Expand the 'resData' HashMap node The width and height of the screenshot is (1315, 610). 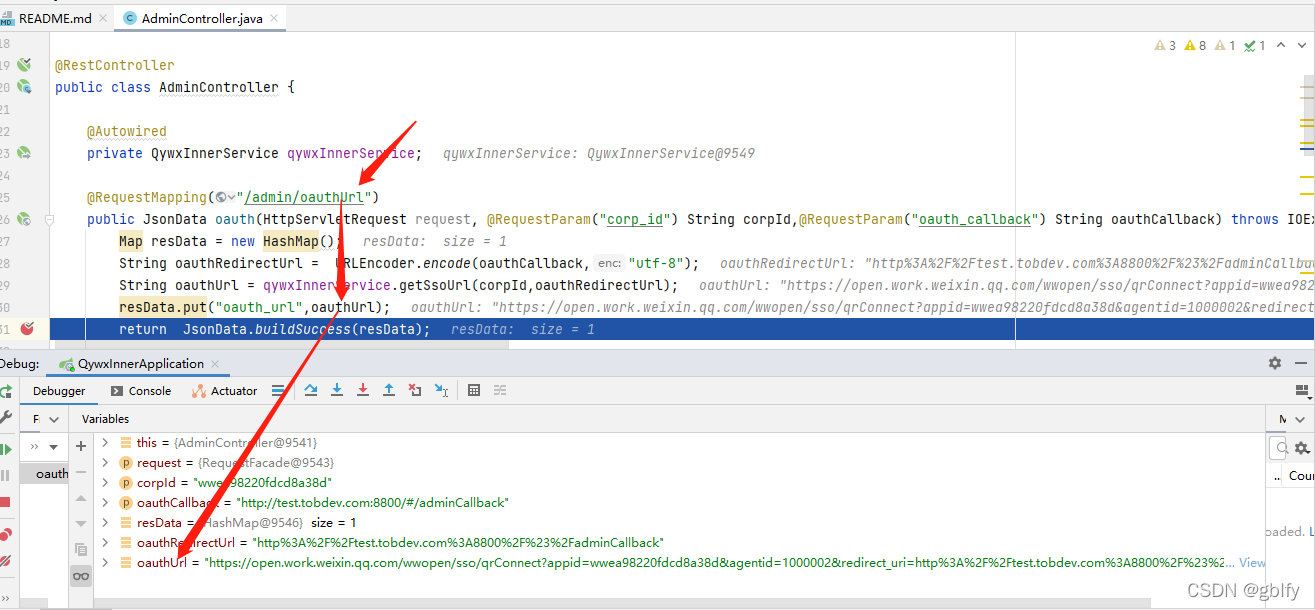click(106, 522)
